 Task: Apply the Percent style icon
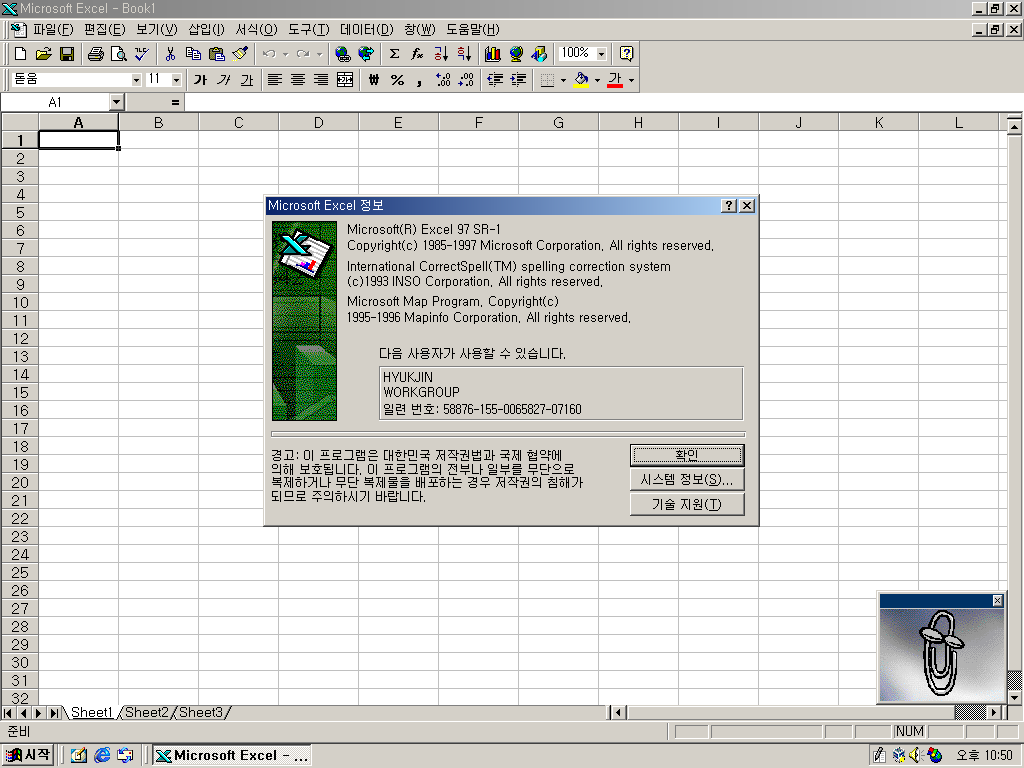tap(397, 80)
